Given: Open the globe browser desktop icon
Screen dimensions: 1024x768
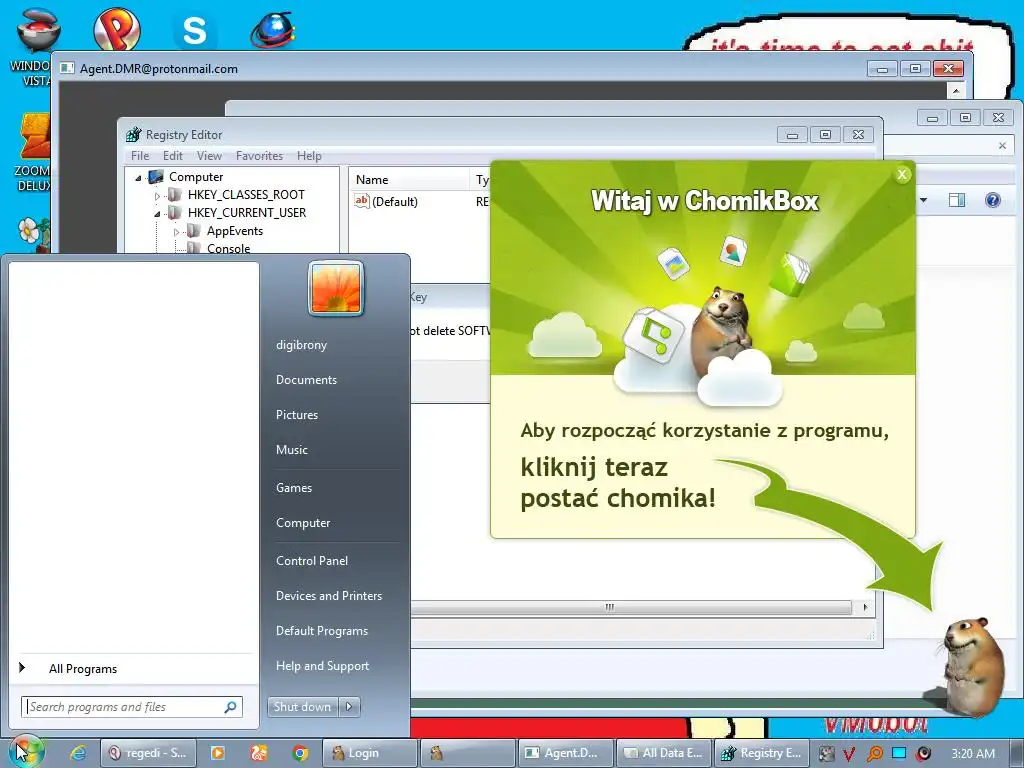Looking at the screenshot, I should pos(273,29).
